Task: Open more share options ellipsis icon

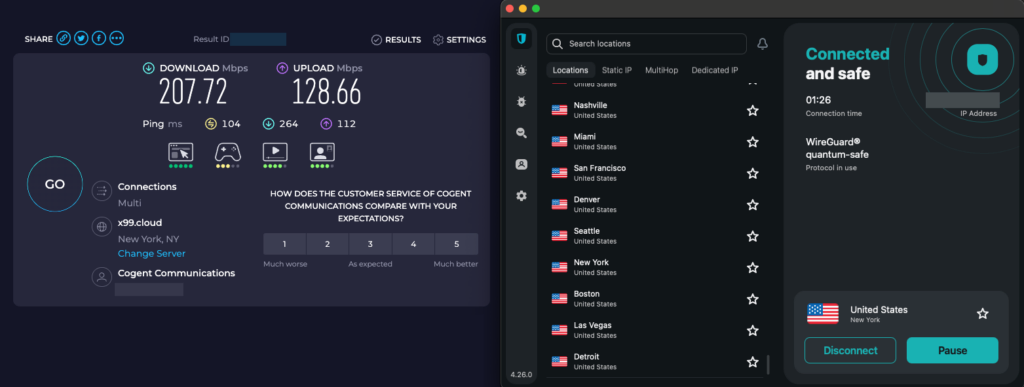Action: [x=116, y=39]
